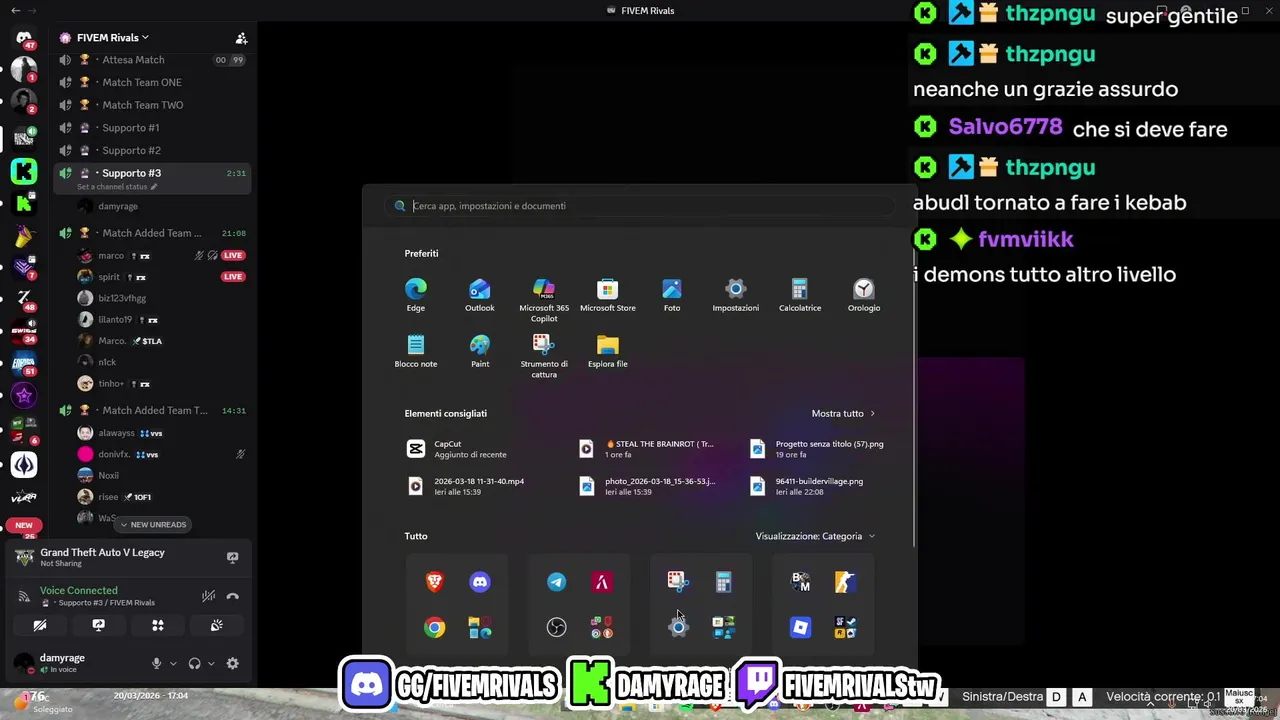The width and height of the screenshot is (1280, 720).
Task: Mute Discord microphone
Action: 156,663
